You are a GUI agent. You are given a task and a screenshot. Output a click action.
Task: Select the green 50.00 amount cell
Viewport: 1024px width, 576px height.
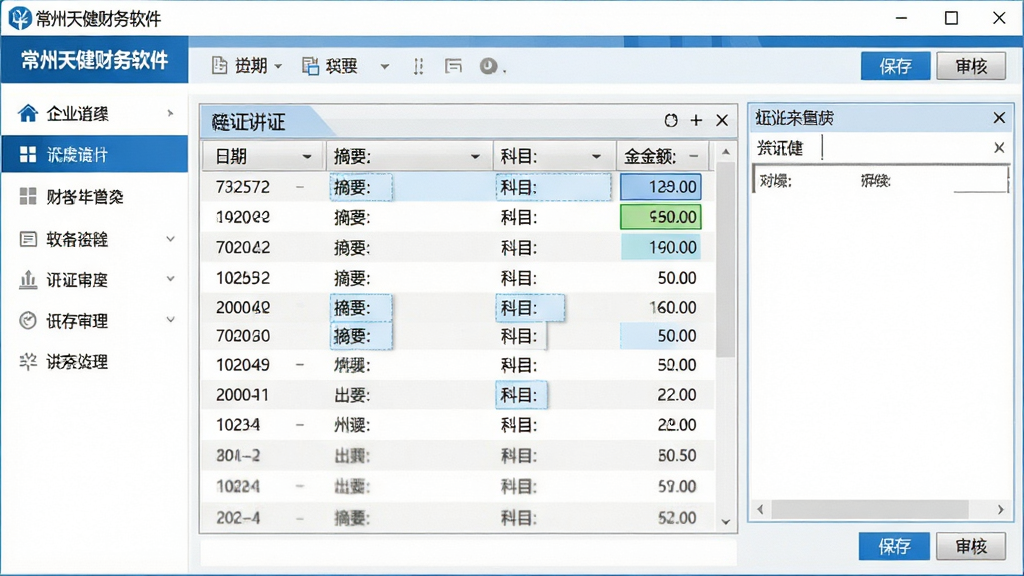(x=661, y=217)
